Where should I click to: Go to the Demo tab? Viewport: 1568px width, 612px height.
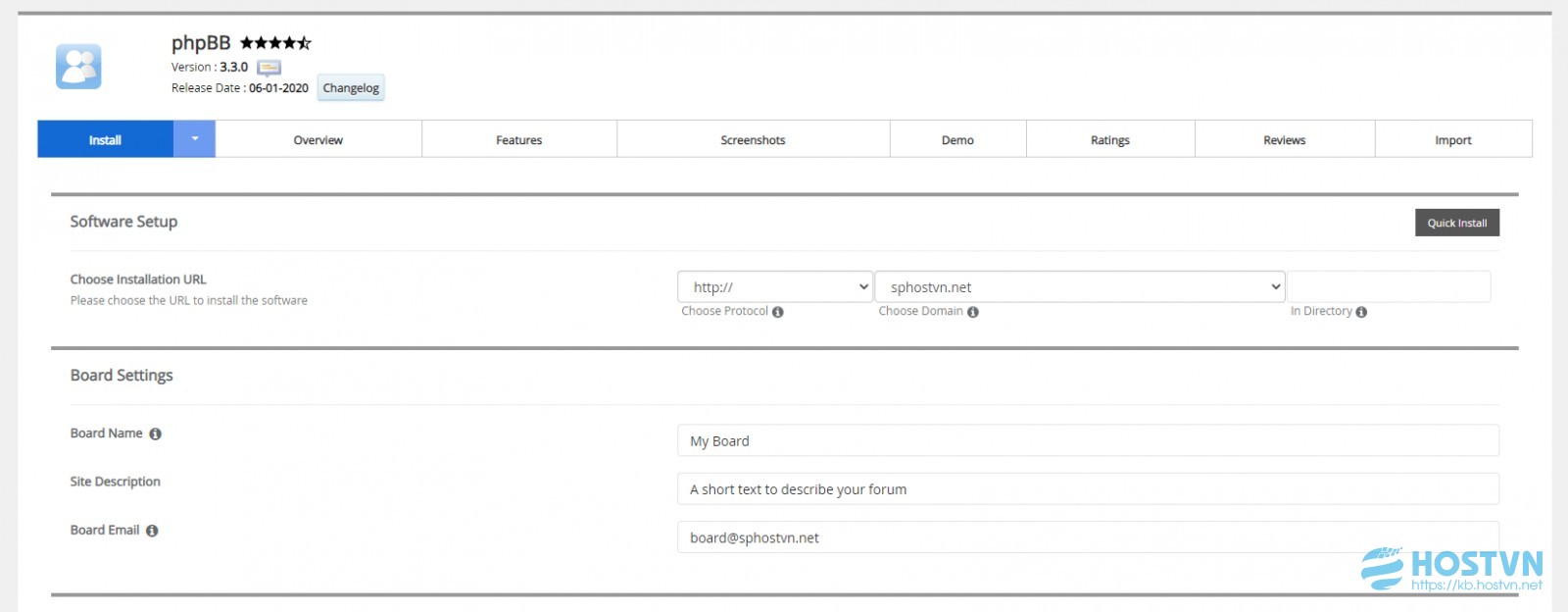tap(958, 139)
